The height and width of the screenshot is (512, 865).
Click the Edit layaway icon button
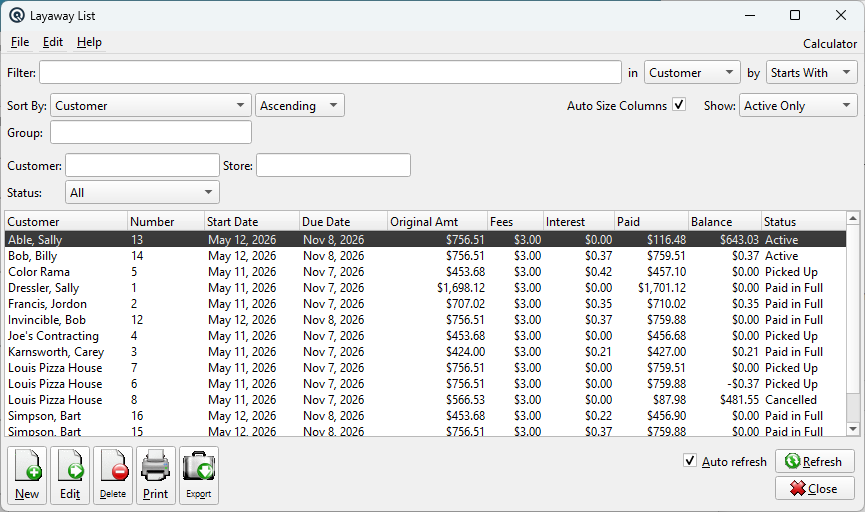70,476
